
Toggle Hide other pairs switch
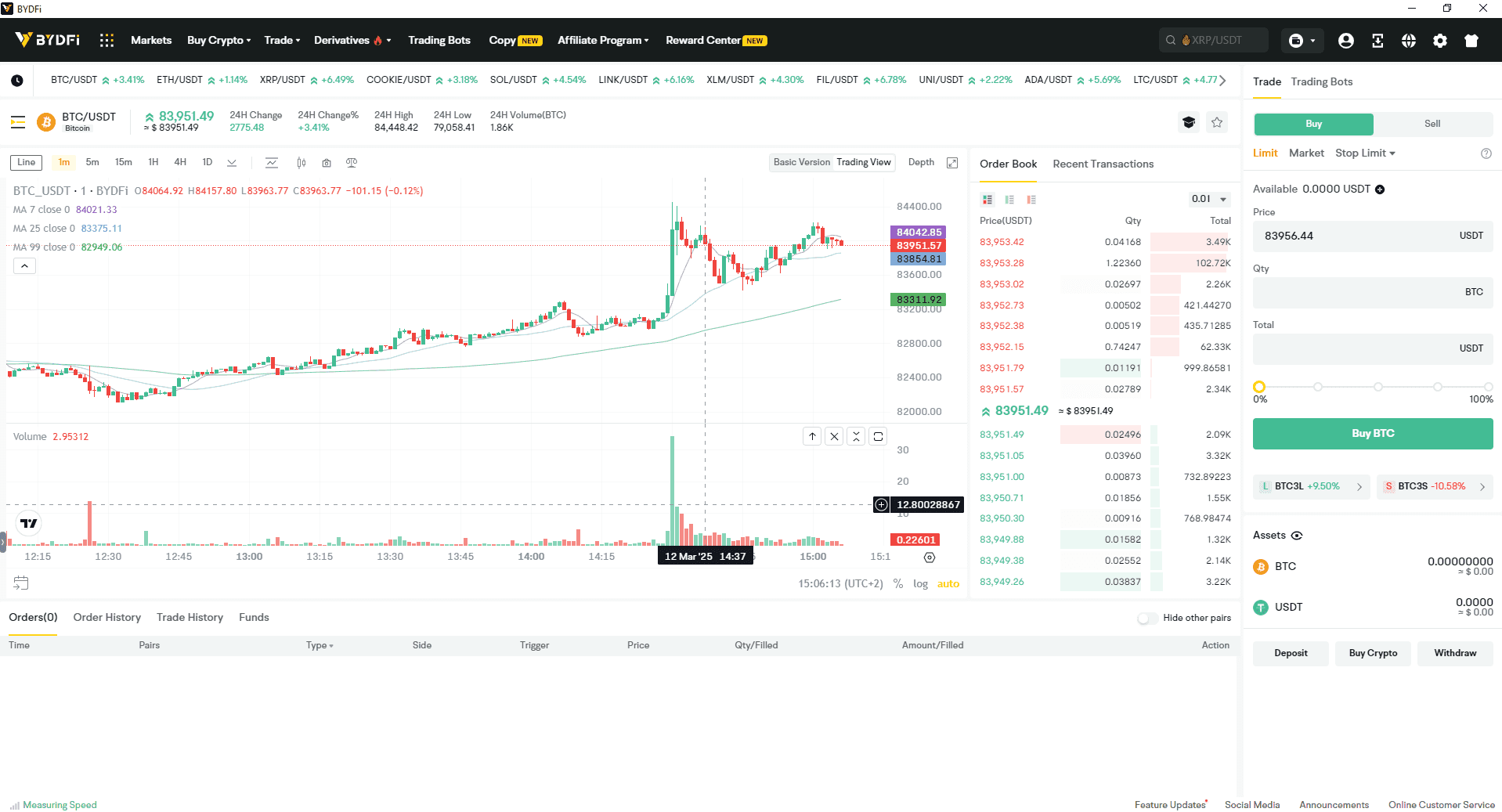[1147, 619]
